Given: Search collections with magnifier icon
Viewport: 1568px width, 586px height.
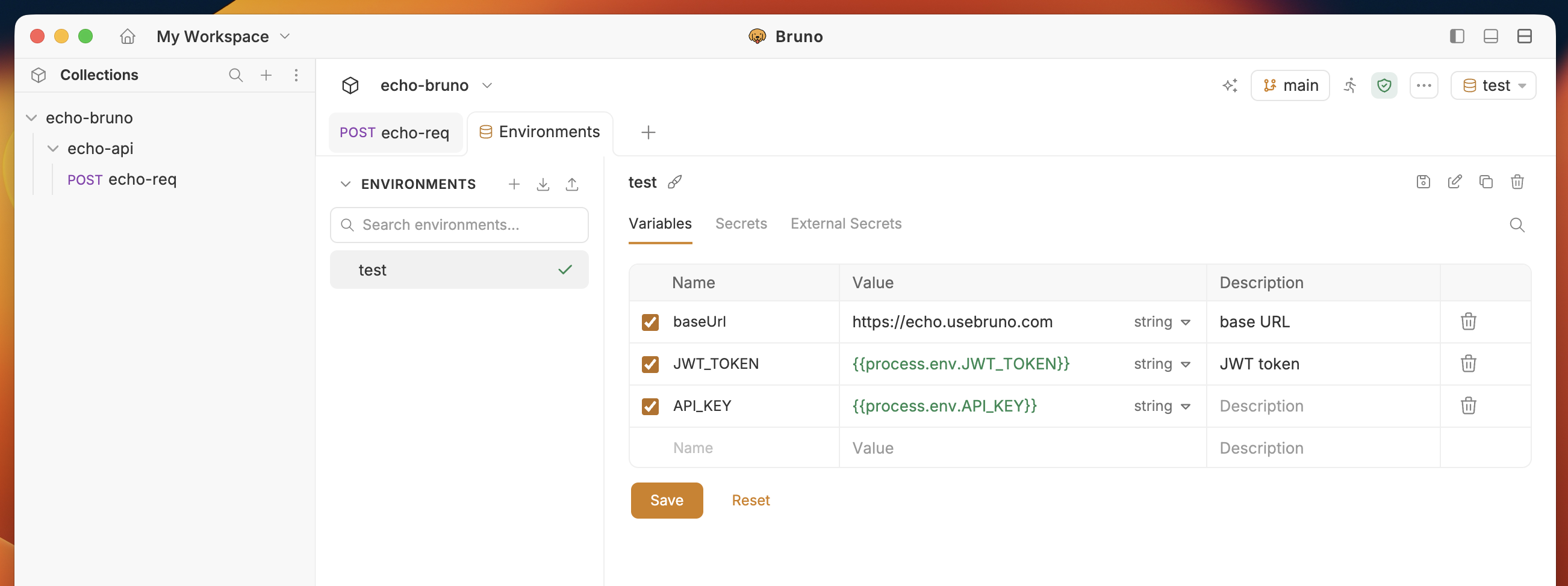Looking at the screenshot, I should 235,75.
